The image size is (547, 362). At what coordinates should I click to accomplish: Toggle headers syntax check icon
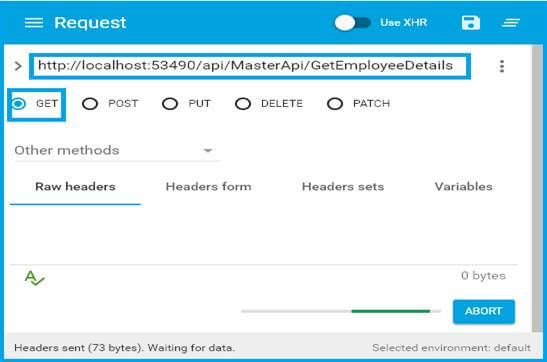[x=34, y=278]
